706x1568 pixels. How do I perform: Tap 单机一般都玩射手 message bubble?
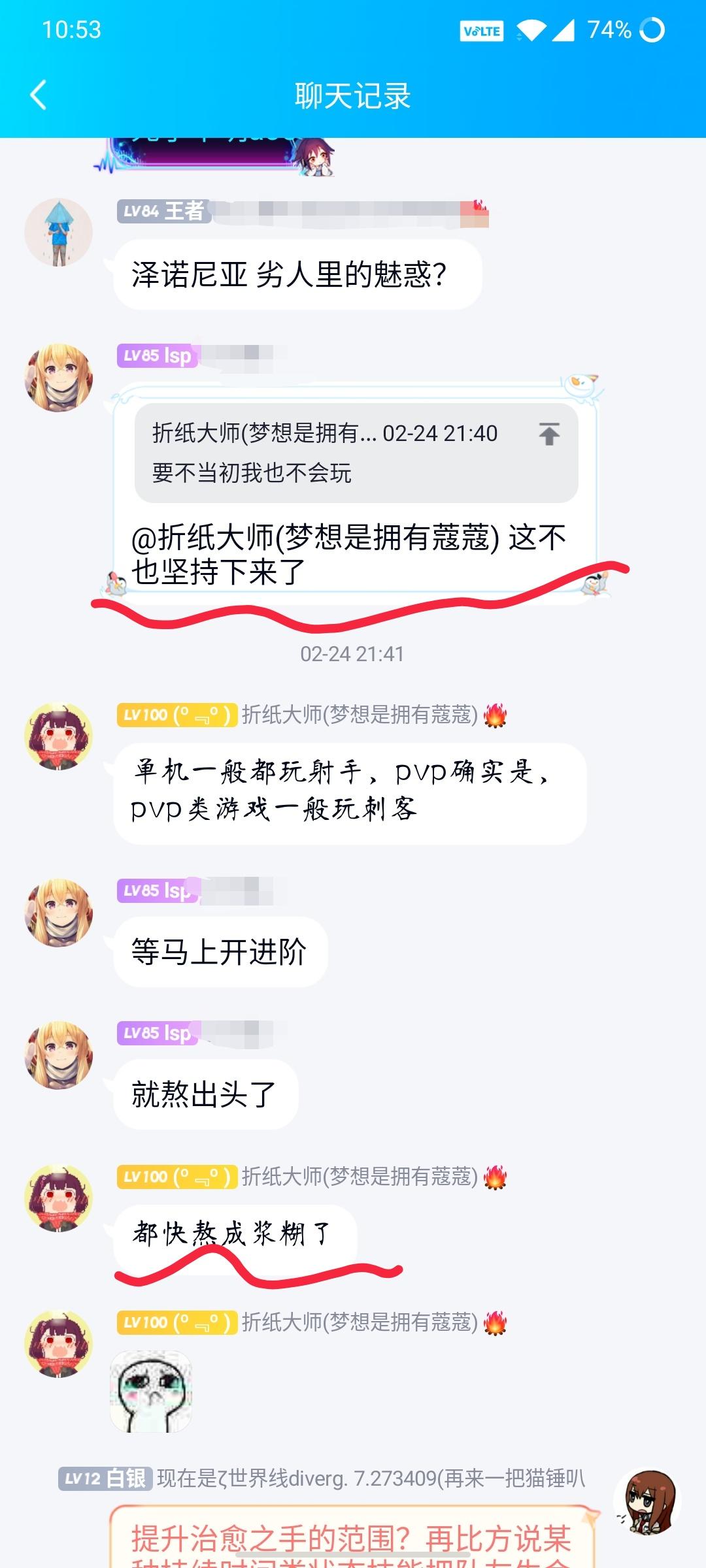click(x=350, y=793)
